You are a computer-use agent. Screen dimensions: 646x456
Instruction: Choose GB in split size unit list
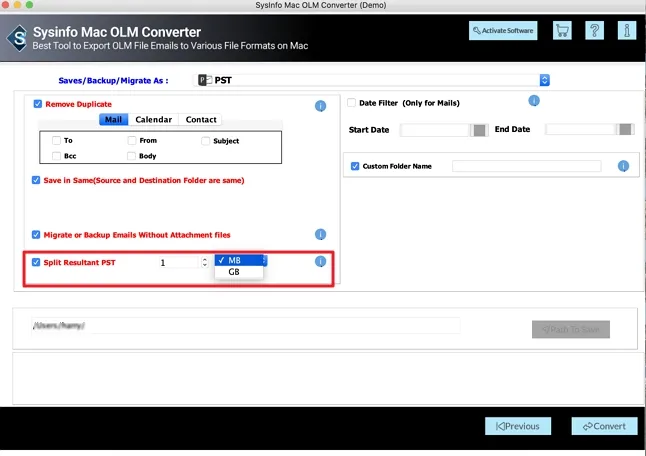[239, 272]
